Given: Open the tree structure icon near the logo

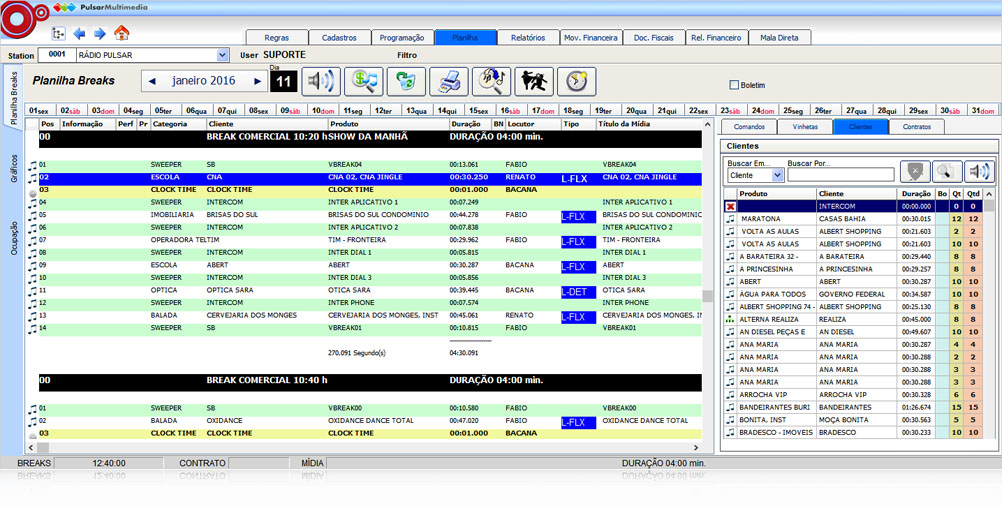Looking at the screenshot, I should point(58,33).
